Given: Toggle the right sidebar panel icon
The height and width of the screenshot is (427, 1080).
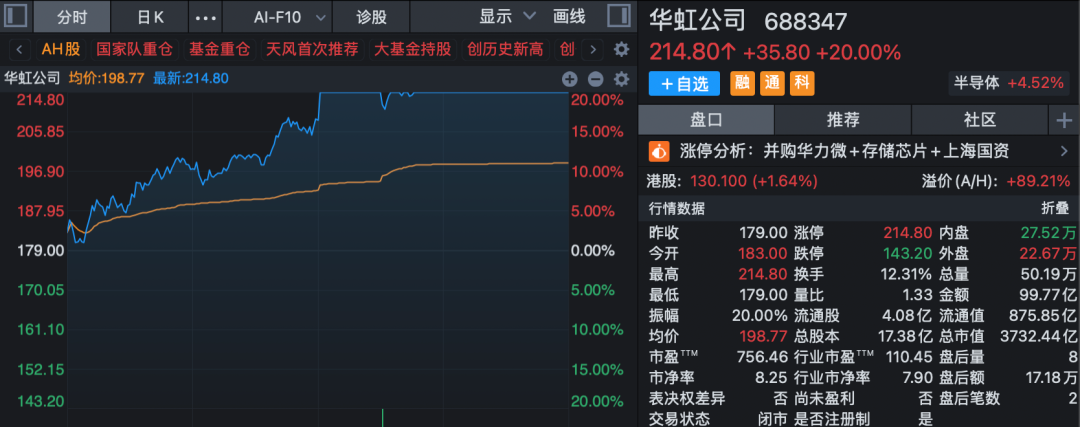Looking at the screenshot, I should pos(619,17).
